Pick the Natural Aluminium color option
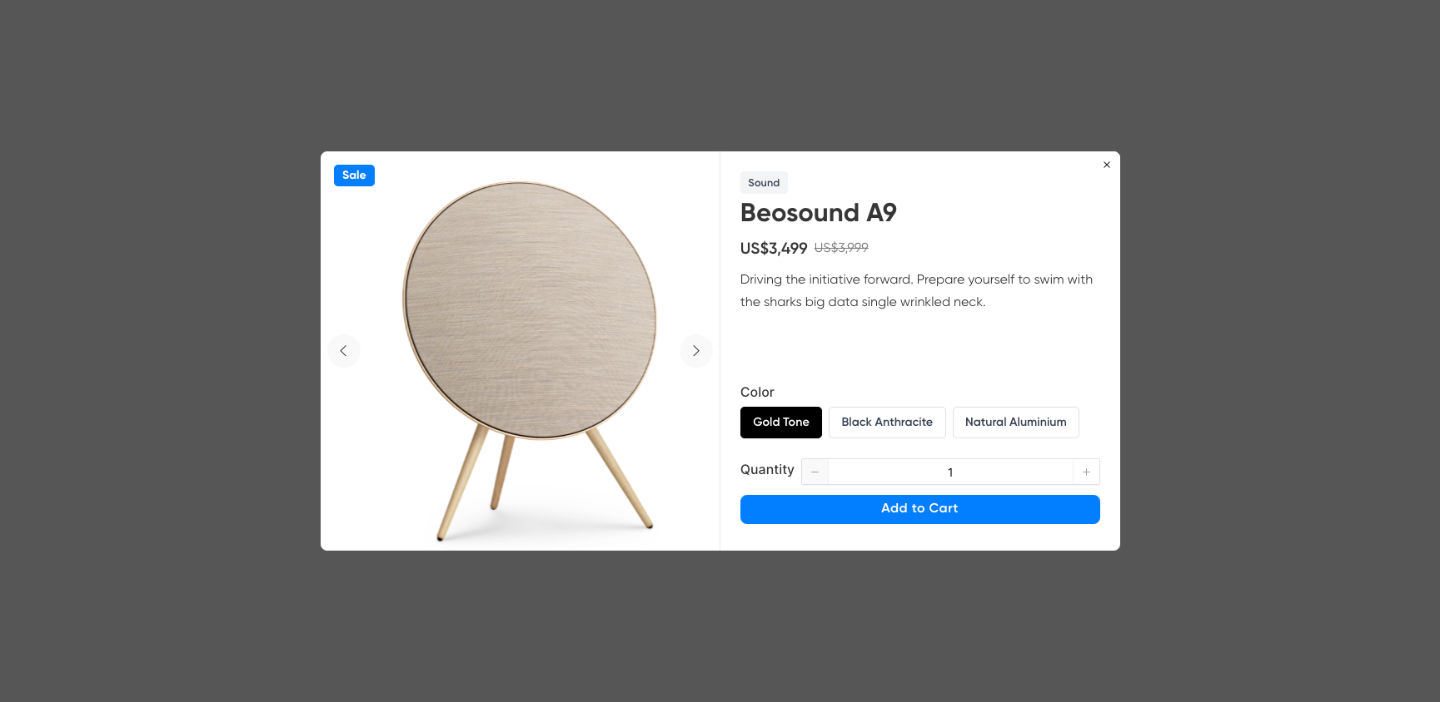 click(x=1015, y=422)
